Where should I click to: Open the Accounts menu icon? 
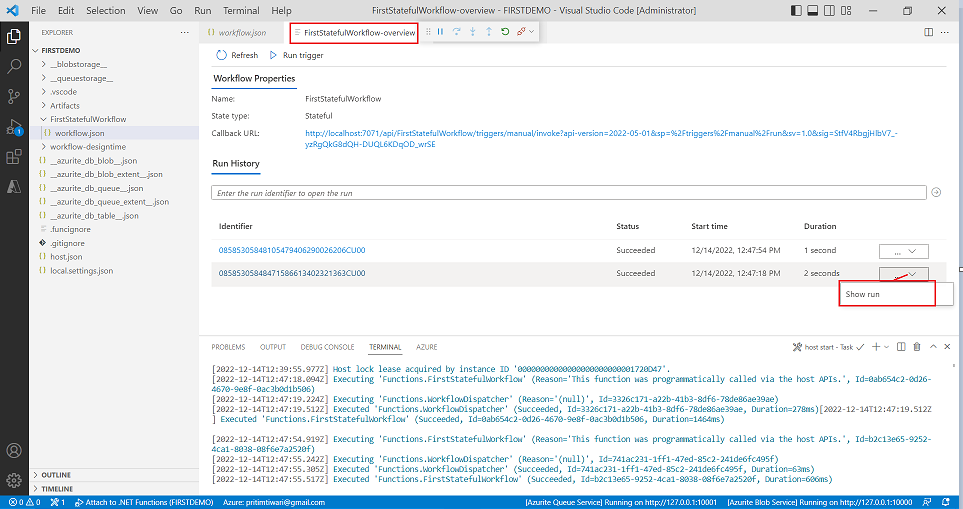(x=14, y=451)
